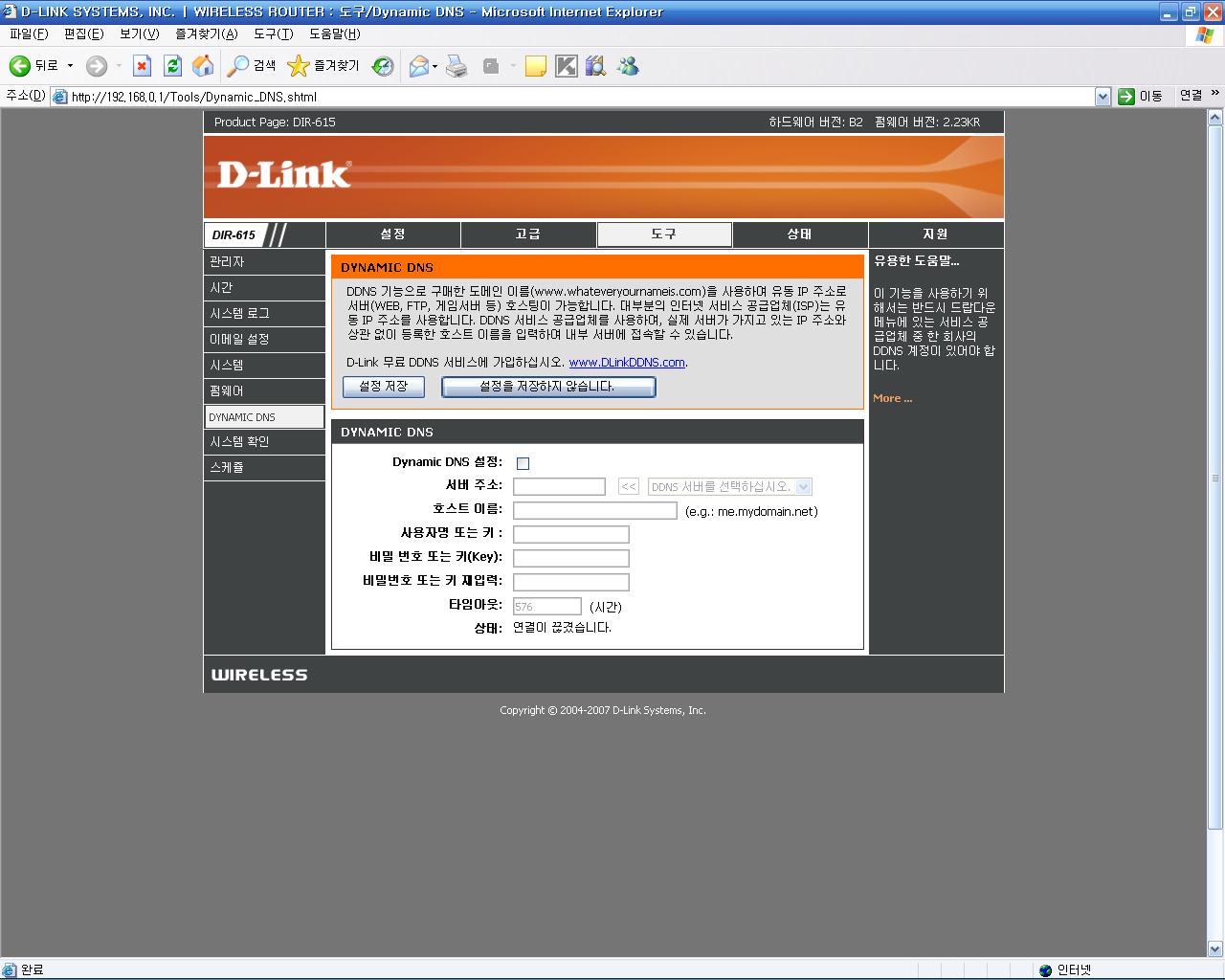Click the vertical scrollbar down arrow

coord(1215,948)
